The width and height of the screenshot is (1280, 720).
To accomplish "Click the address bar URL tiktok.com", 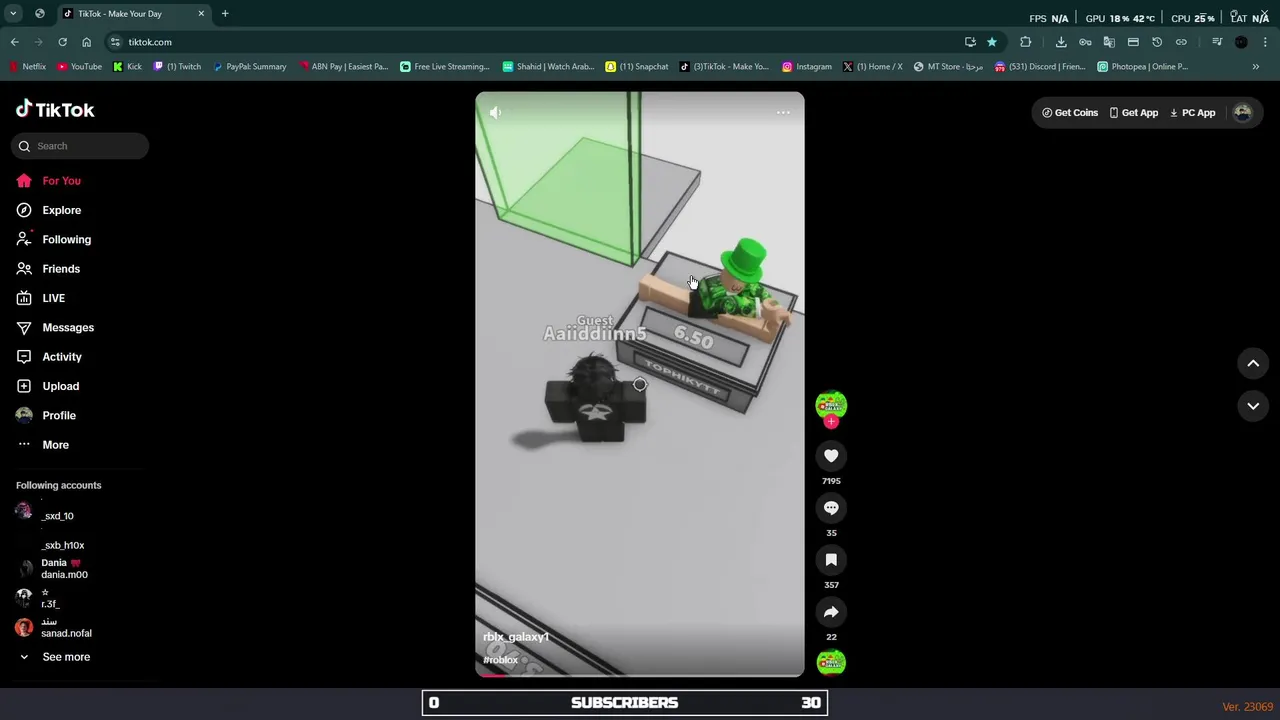I will click(x=150, y=42).
